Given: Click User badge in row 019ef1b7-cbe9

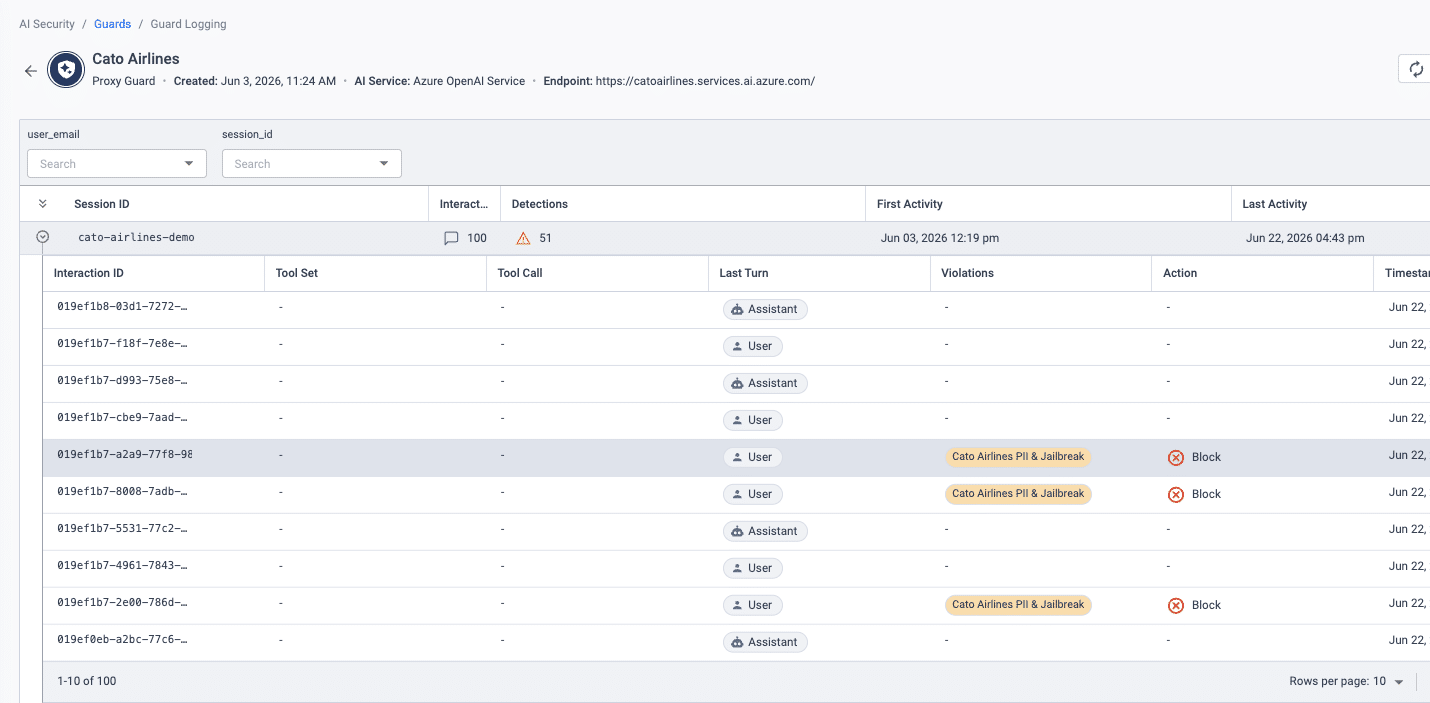Looking at the screenshot, I should 752,420.
